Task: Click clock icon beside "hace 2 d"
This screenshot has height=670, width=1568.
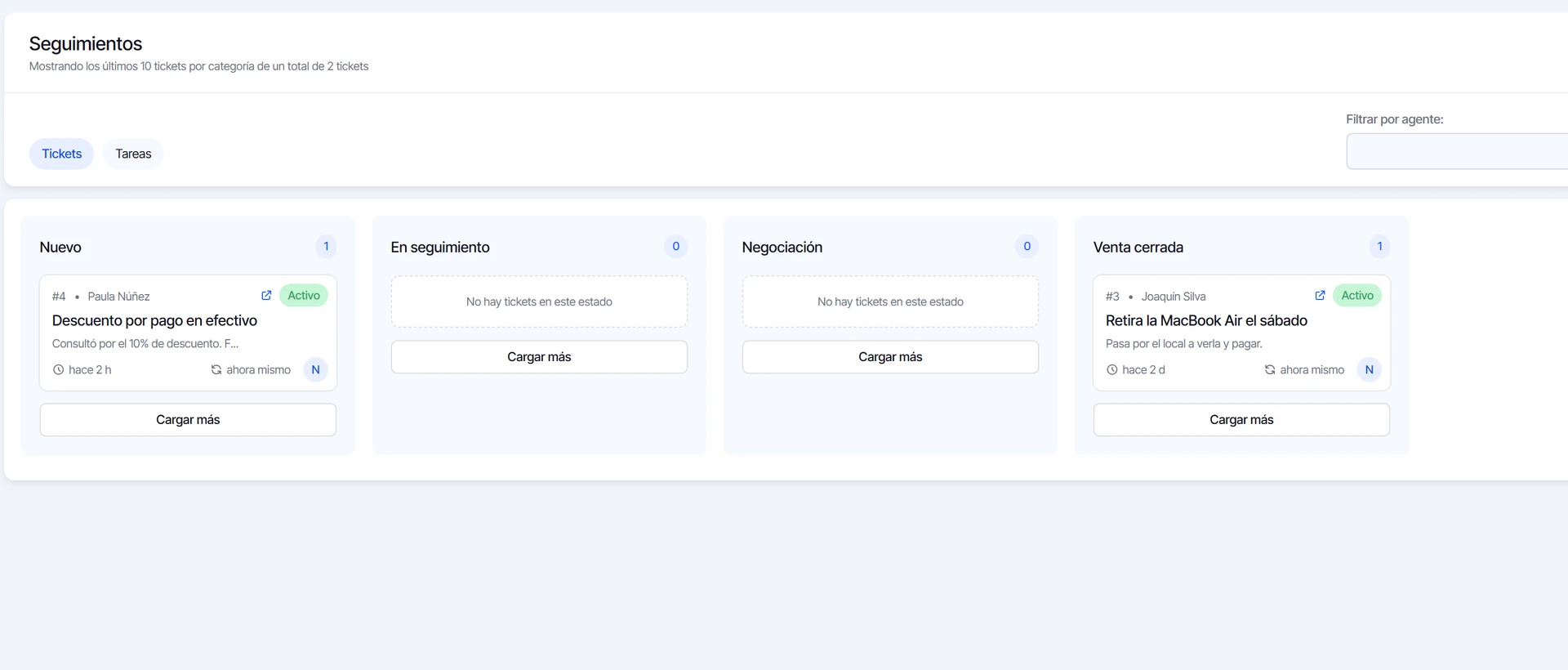Action: 1112,370
